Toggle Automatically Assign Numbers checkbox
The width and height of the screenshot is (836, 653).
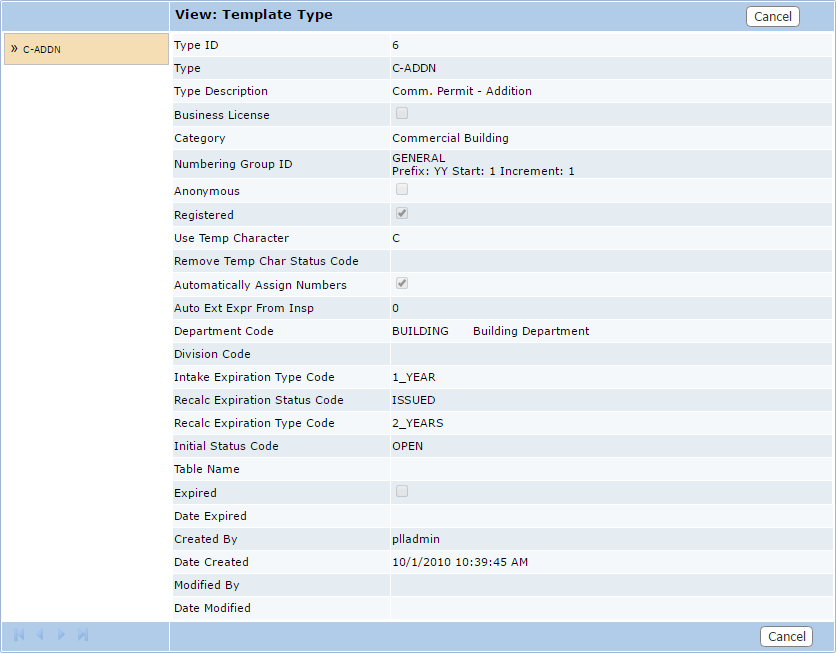[402, 284]
